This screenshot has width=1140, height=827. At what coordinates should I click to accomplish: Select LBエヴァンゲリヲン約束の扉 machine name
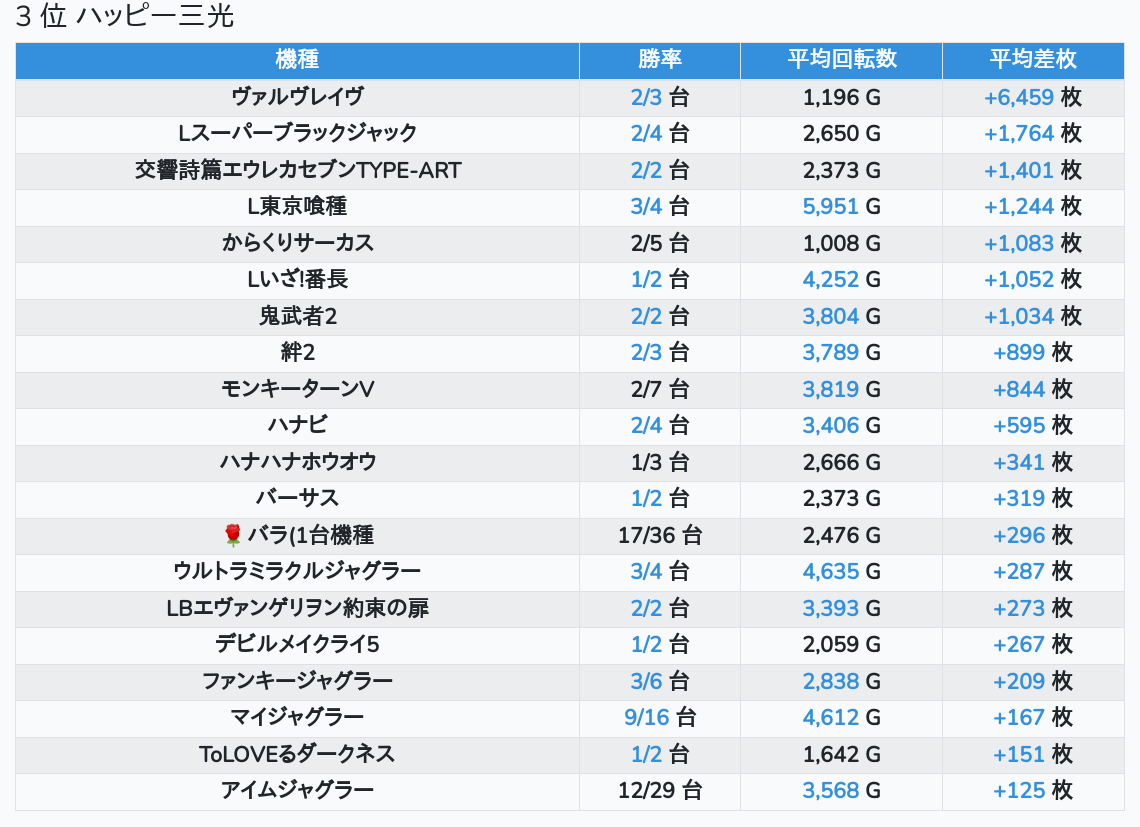(297, 608)
